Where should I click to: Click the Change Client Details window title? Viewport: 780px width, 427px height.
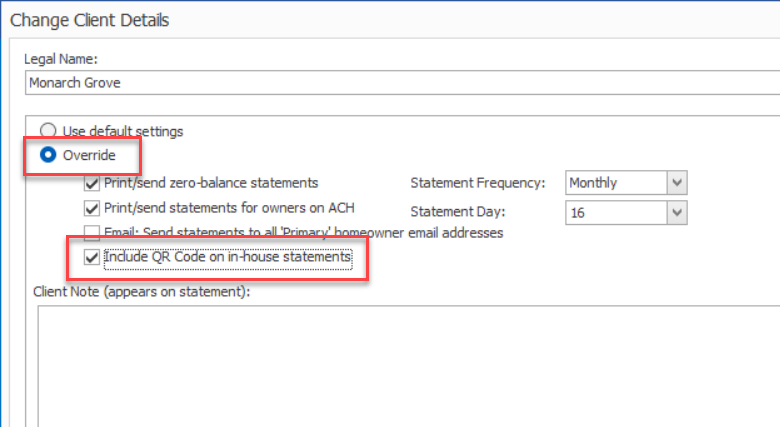coord(90,19)
